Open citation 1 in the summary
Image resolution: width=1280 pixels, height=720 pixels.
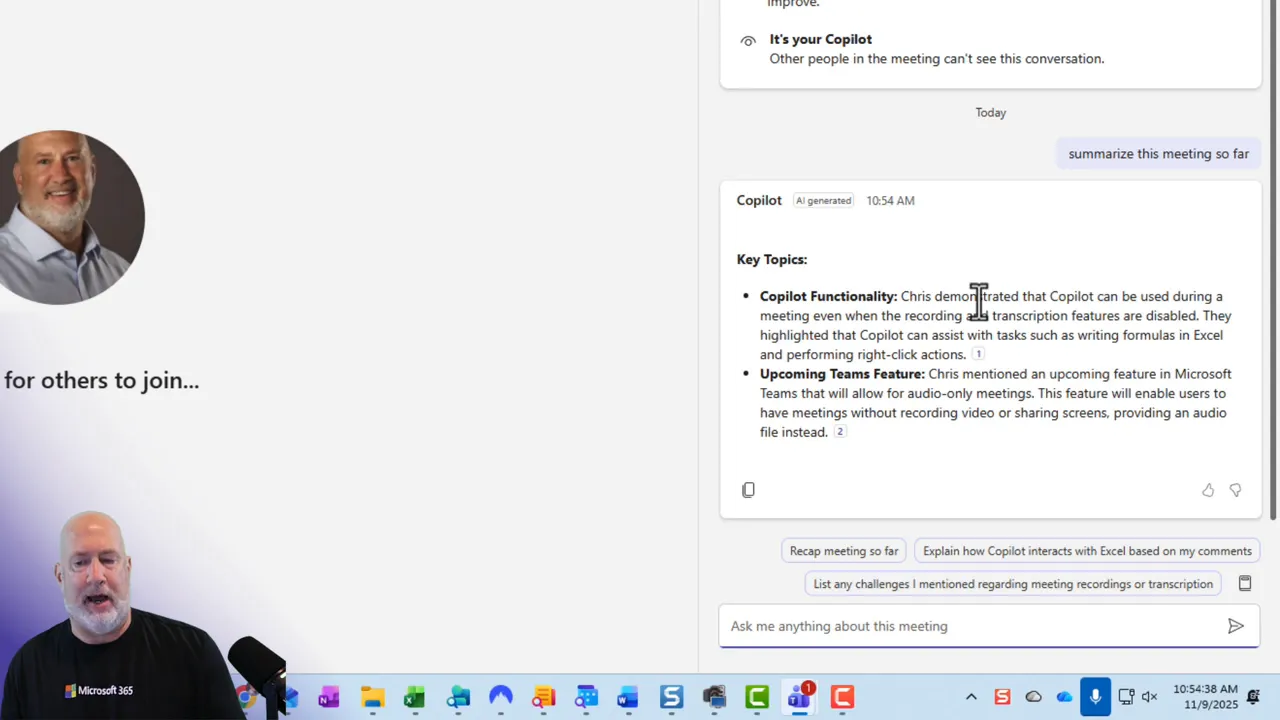pyautogui.click(x=977, y=354)
